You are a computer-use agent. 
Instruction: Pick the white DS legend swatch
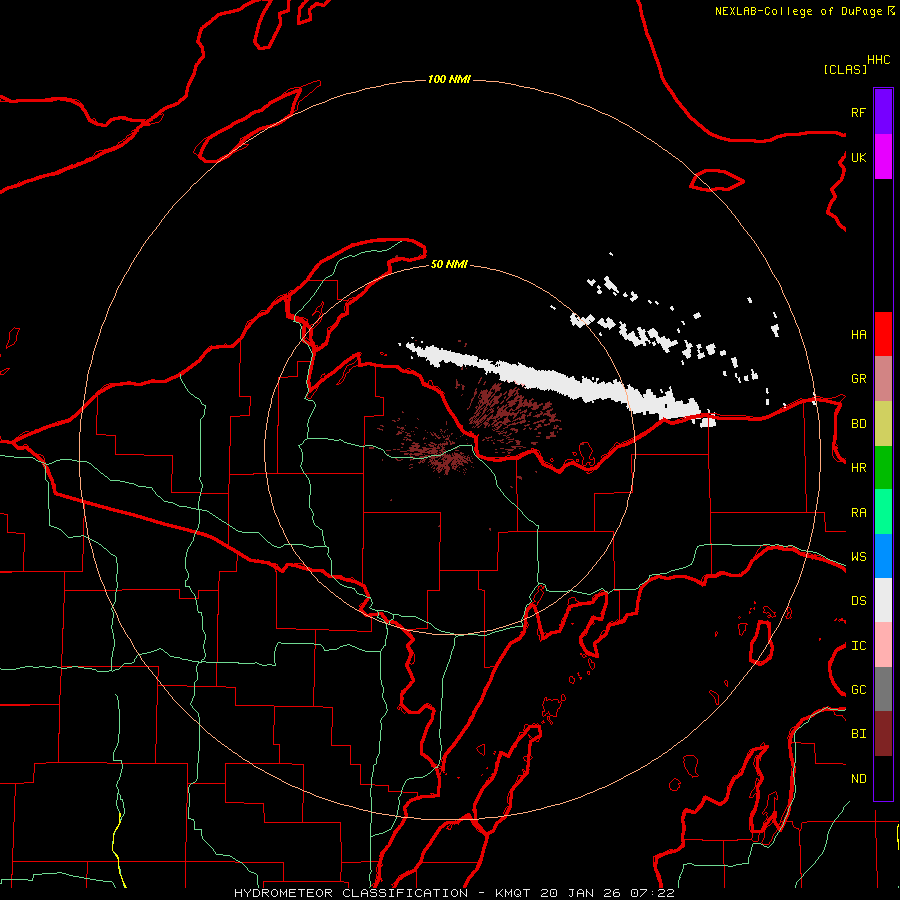point(883,600)
